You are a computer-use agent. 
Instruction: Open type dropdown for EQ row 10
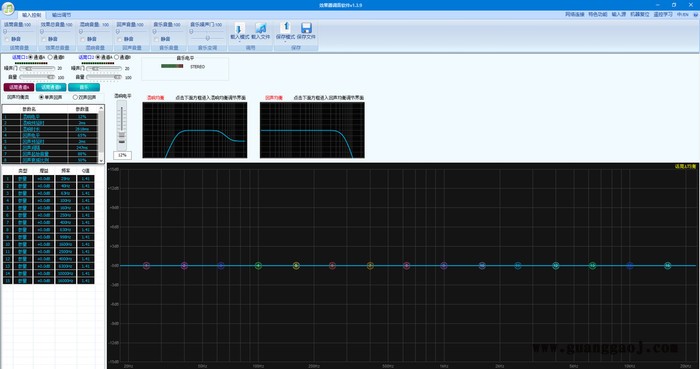(23, 245)
